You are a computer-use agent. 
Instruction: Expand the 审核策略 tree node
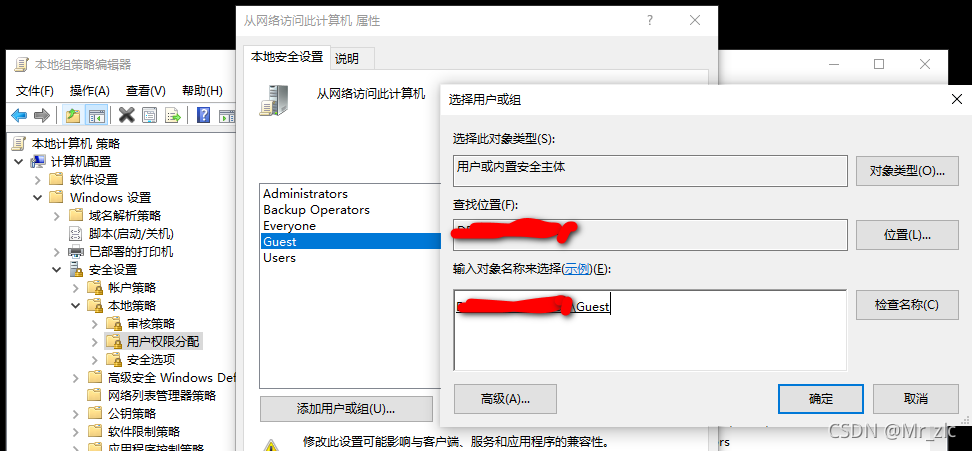(x=94, y=323)
